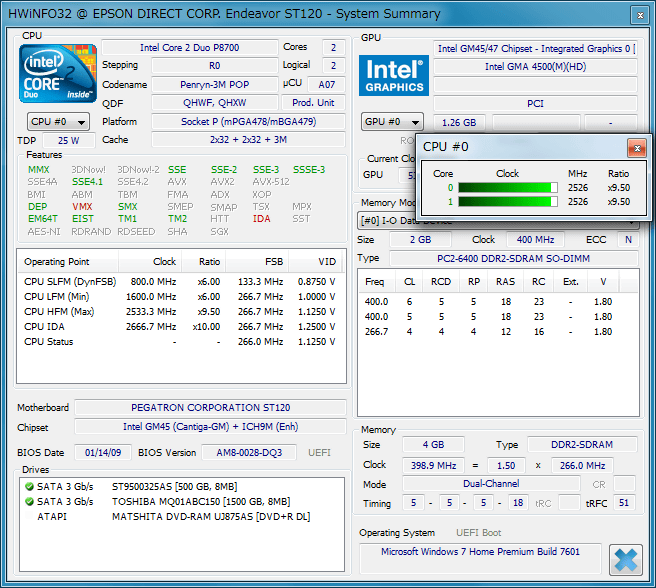The width and height of the screenshot is (656, 588).
Task: Click the Core 1 clock progress bar
Action: point(508,202)
